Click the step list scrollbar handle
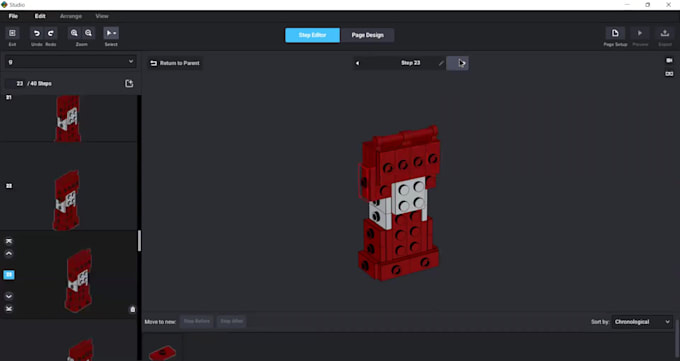Viewport: 680px width, 361px height. click(139, 241)
